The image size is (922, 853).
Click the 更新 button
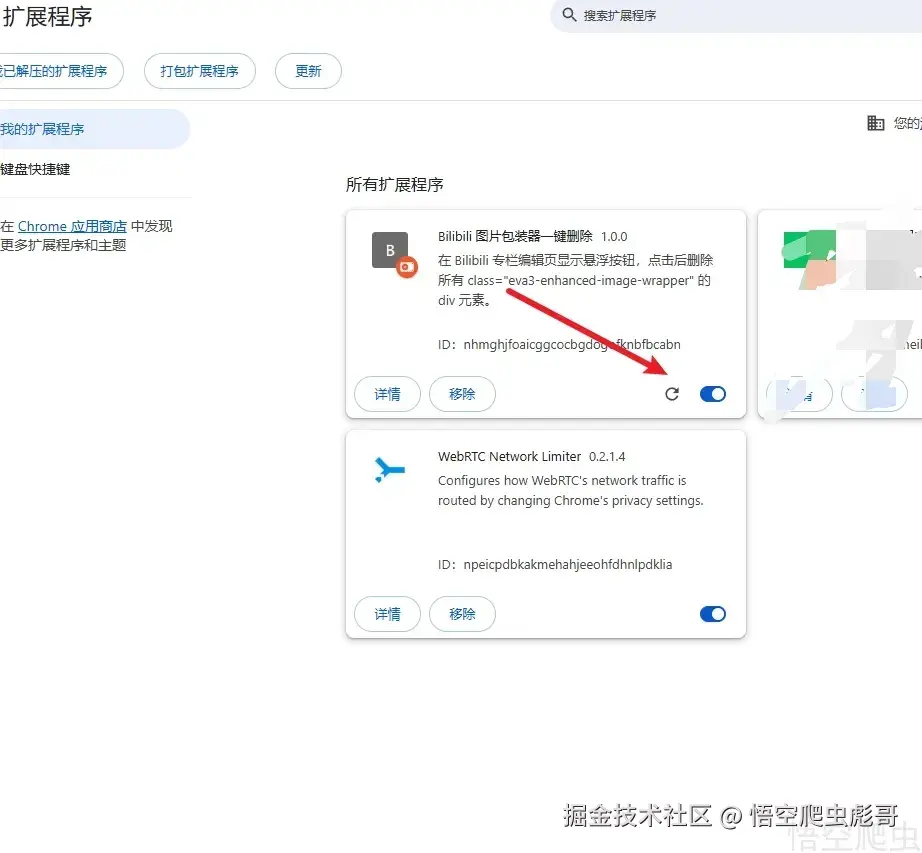pyautogui.click(x=308, y=71)
